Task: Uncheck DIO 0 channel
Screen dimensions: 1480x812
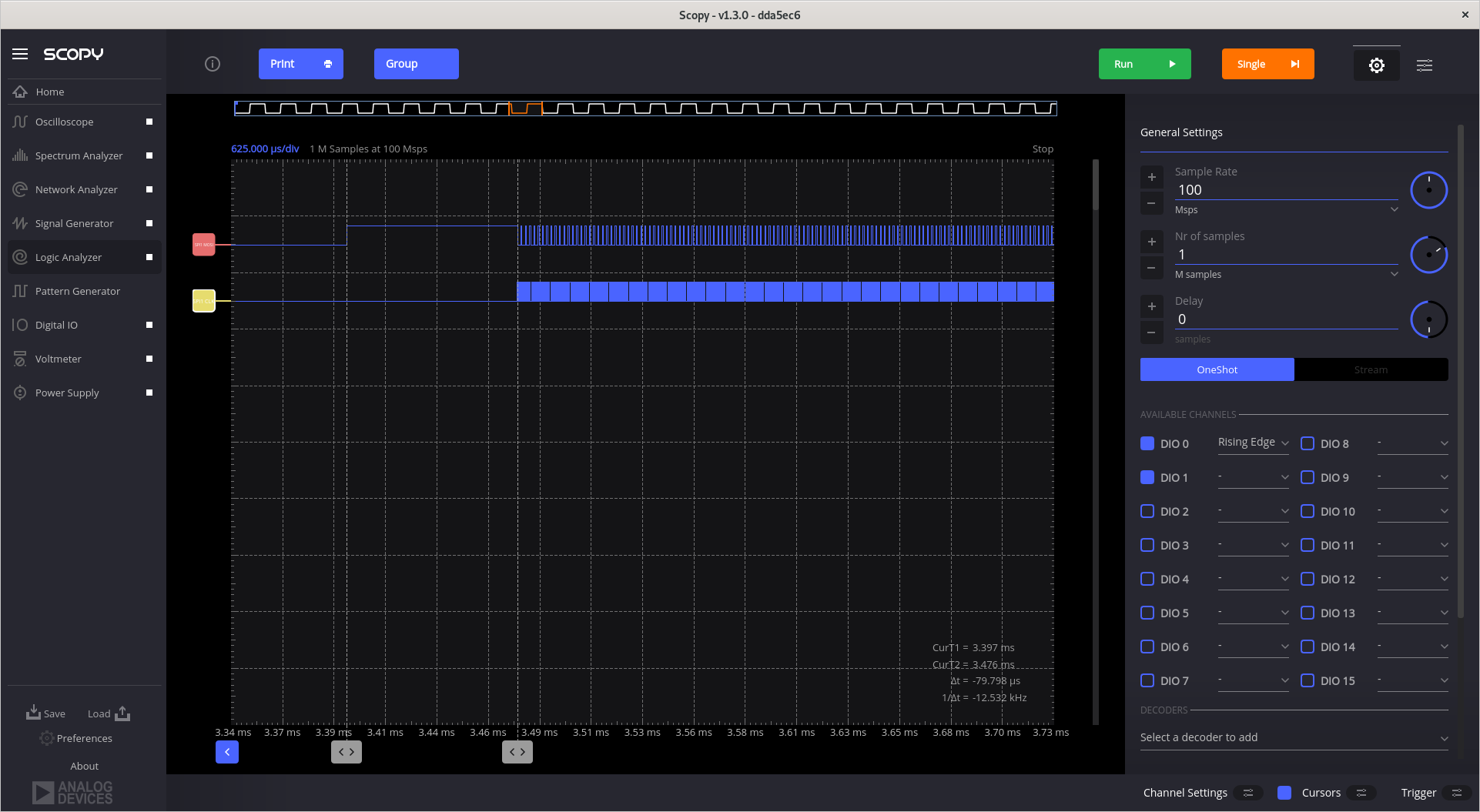Action: tap(1147, 443)
